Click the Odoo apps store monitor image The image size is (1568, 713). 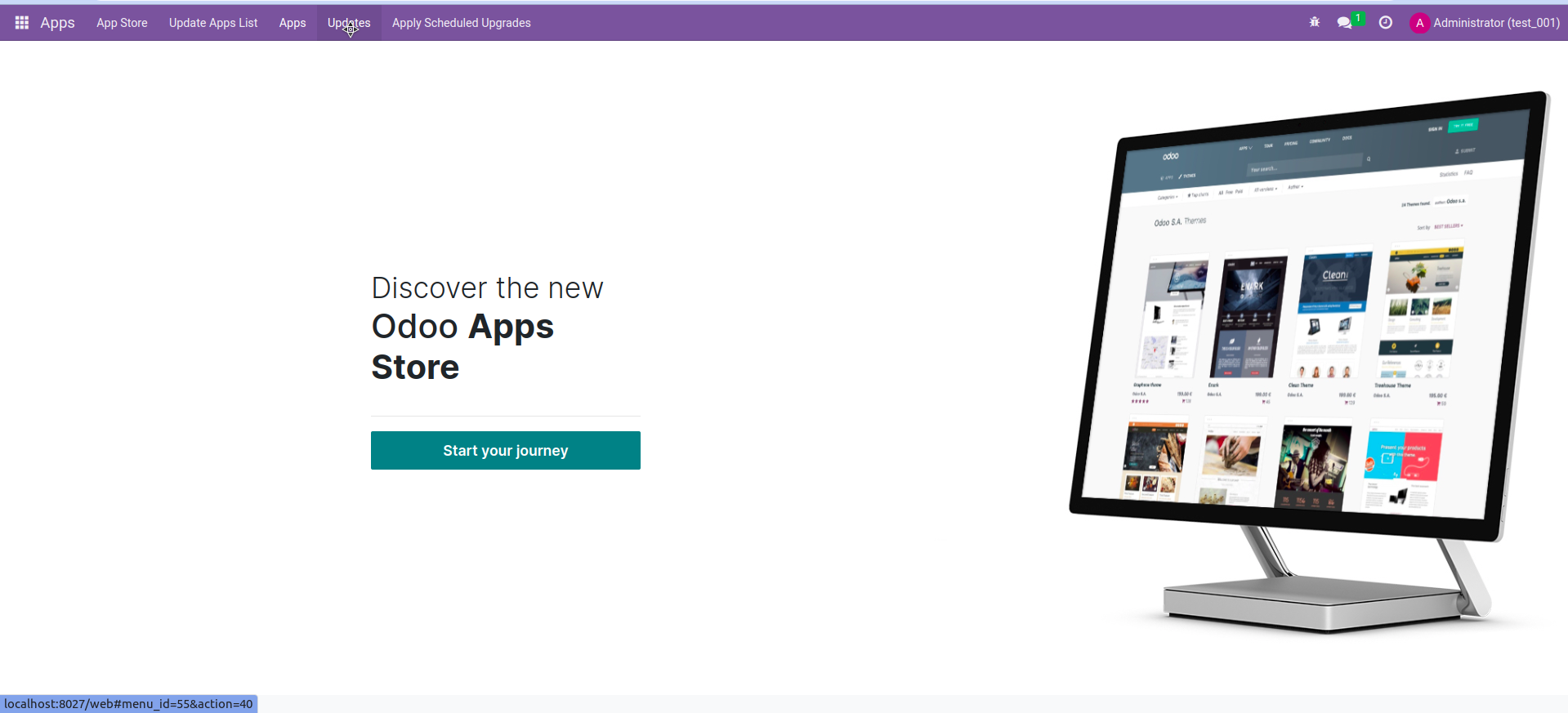pyautogui.click(x=1310, y=362)
